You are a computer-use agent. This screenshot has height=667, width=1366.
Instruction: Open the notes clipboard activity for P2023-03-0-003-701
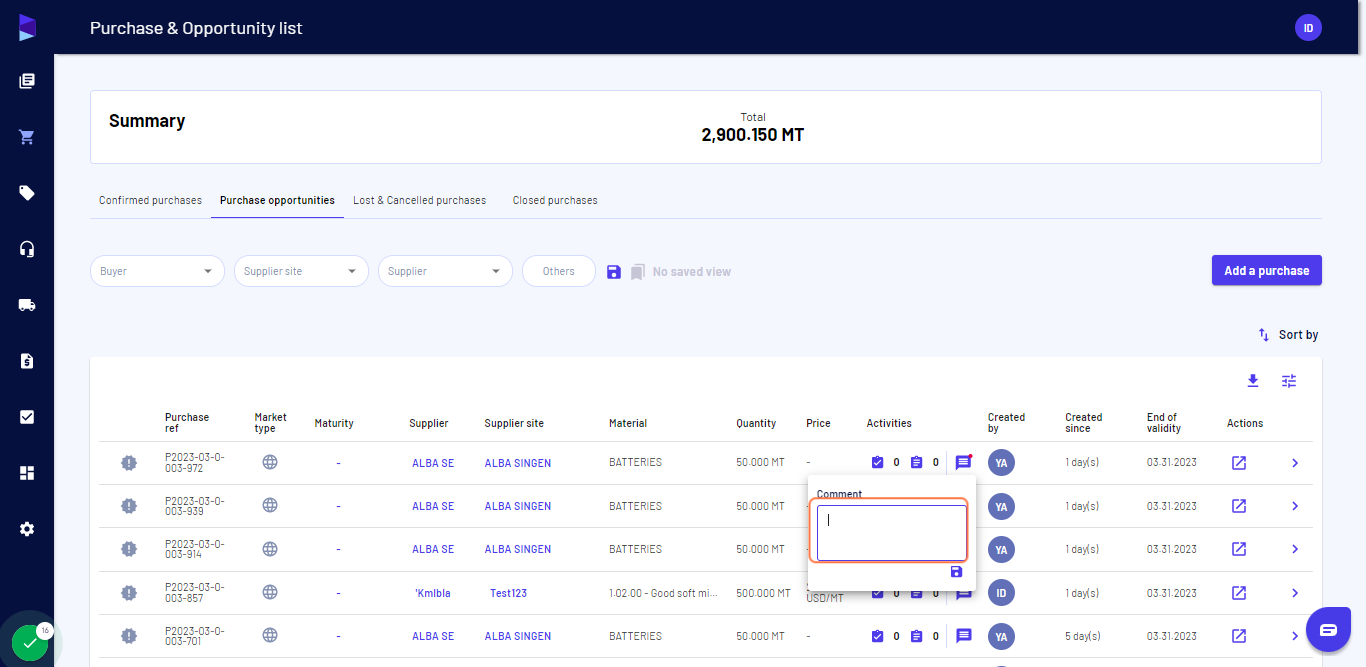[x=916, y=636]
